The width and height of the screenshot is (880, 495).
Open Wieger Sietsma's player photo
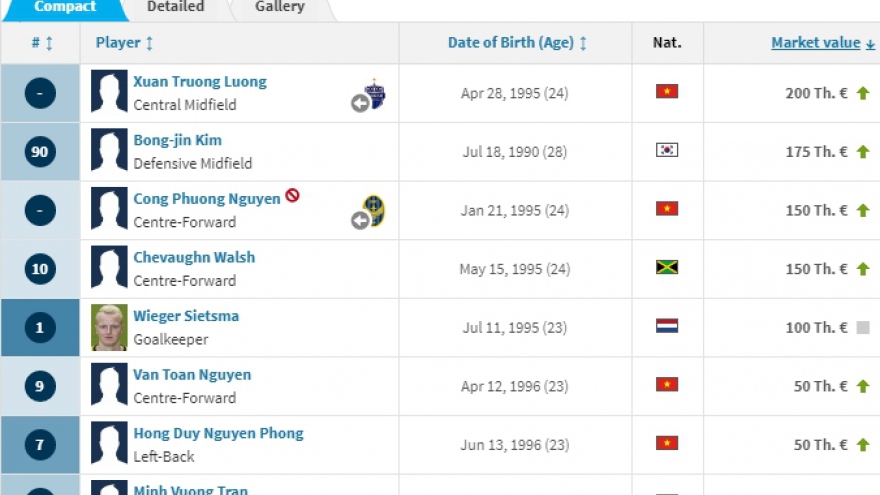[109, 327]
